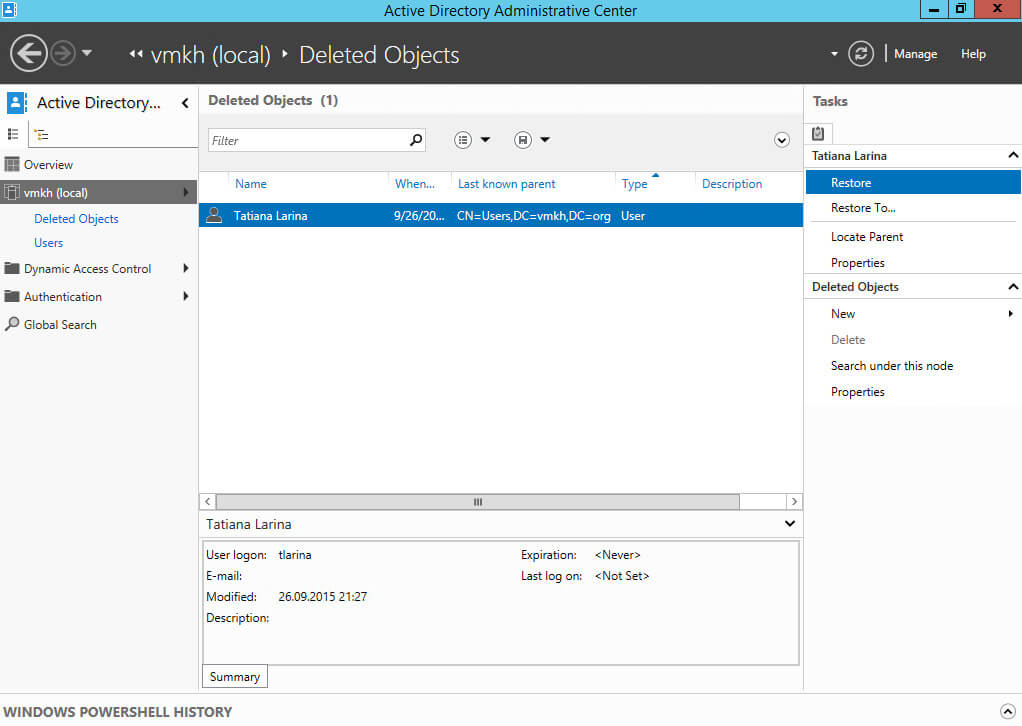1022x726 pixels.
Task: Select the vmkh (local) navigation node
Action: pos(98,192)
